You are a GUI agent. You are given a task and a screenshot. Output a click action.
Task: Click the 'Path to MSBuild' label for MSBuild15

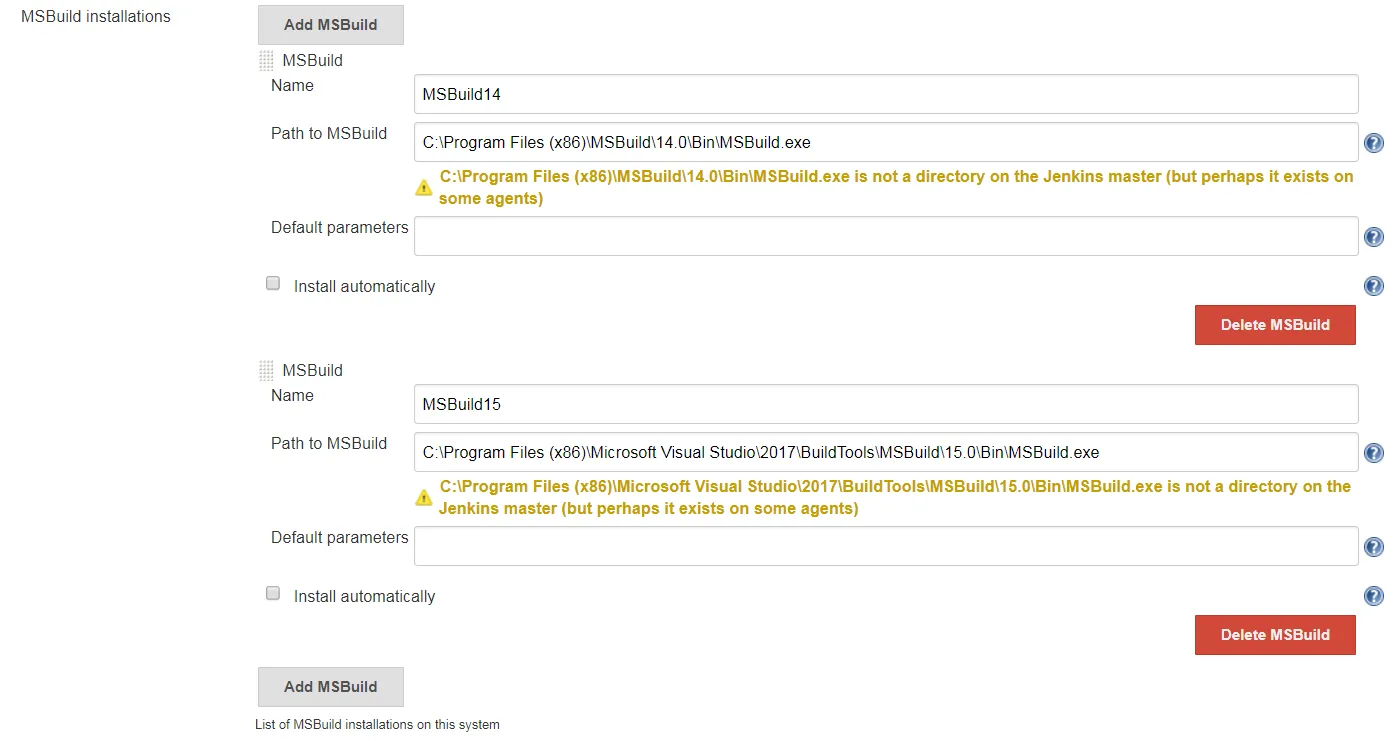(x=329, y=444)
